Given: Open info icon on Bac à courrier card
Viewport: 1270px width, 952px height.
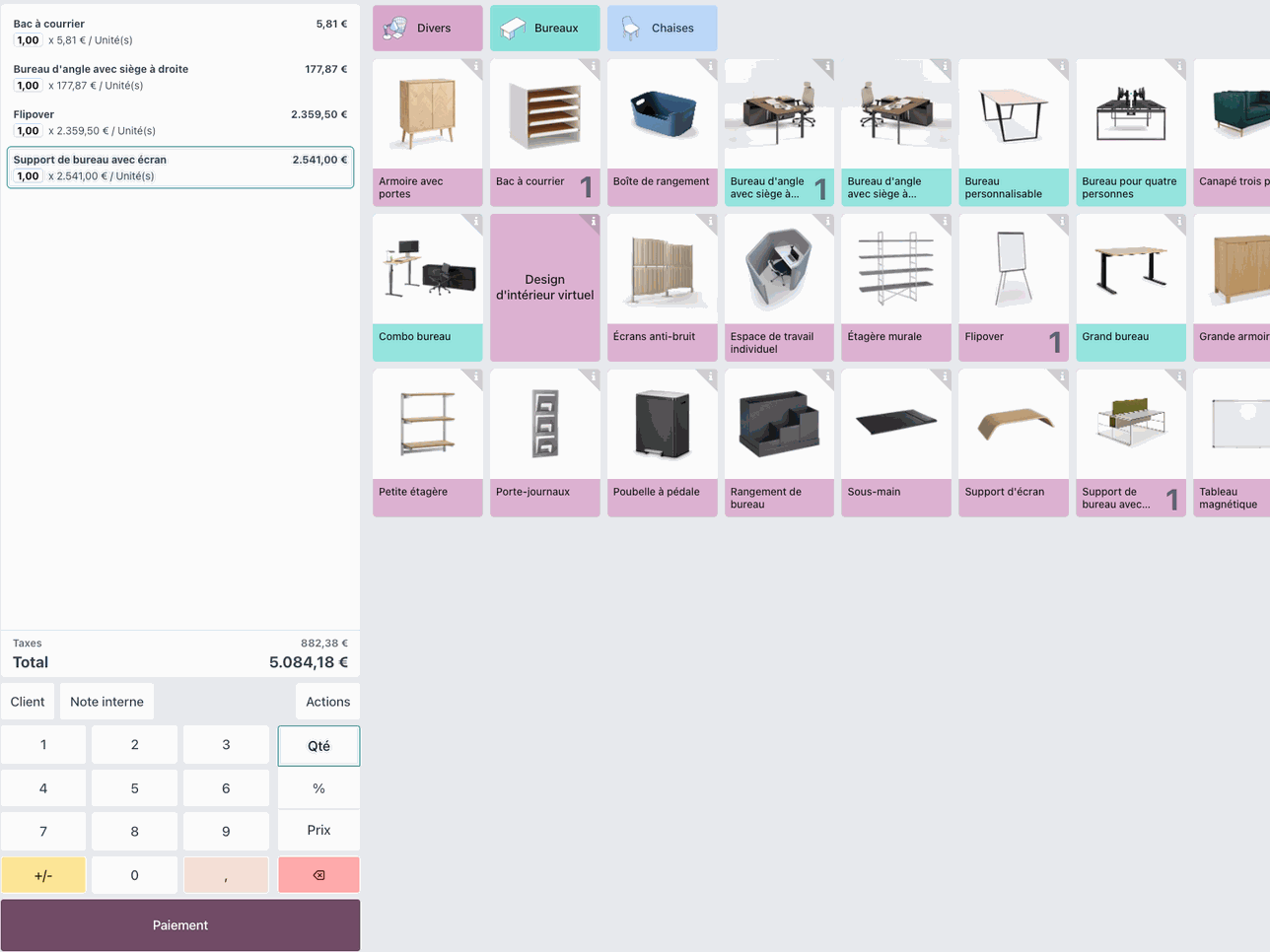Looking at the screenshot, I should pyautogui.click(x=593, y=66).
